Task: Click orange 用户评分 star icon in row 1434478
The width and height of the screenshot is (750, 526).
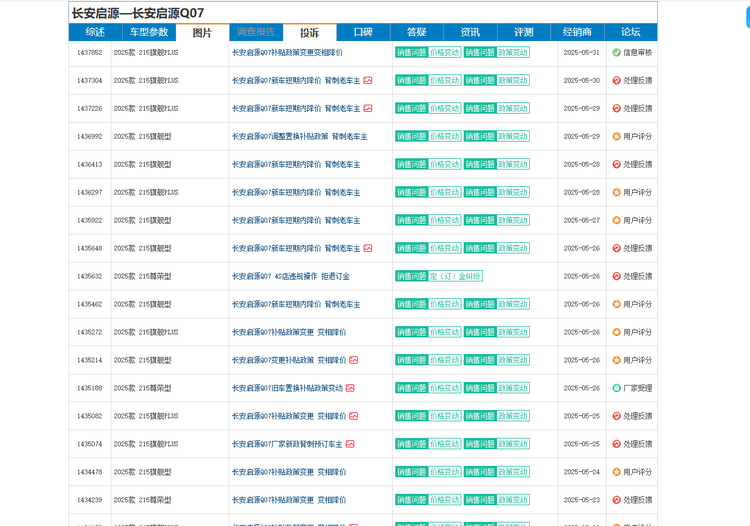Action: pyautogui.click(x=617, y=472)
